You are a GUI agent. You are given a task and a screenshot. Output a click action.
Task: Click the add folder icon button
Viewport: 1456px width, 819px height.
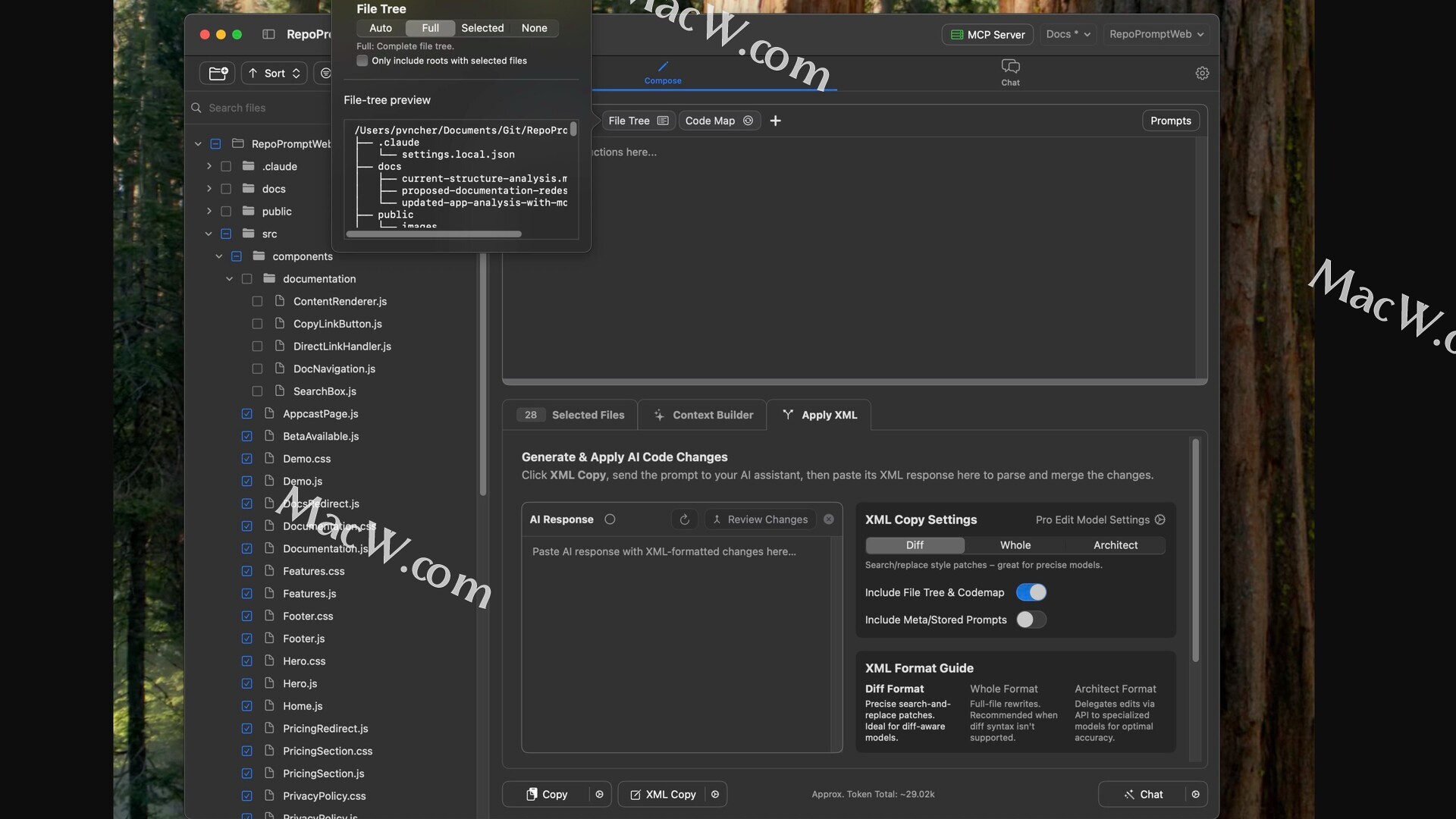pyautogui.click(x=218, y=73)
